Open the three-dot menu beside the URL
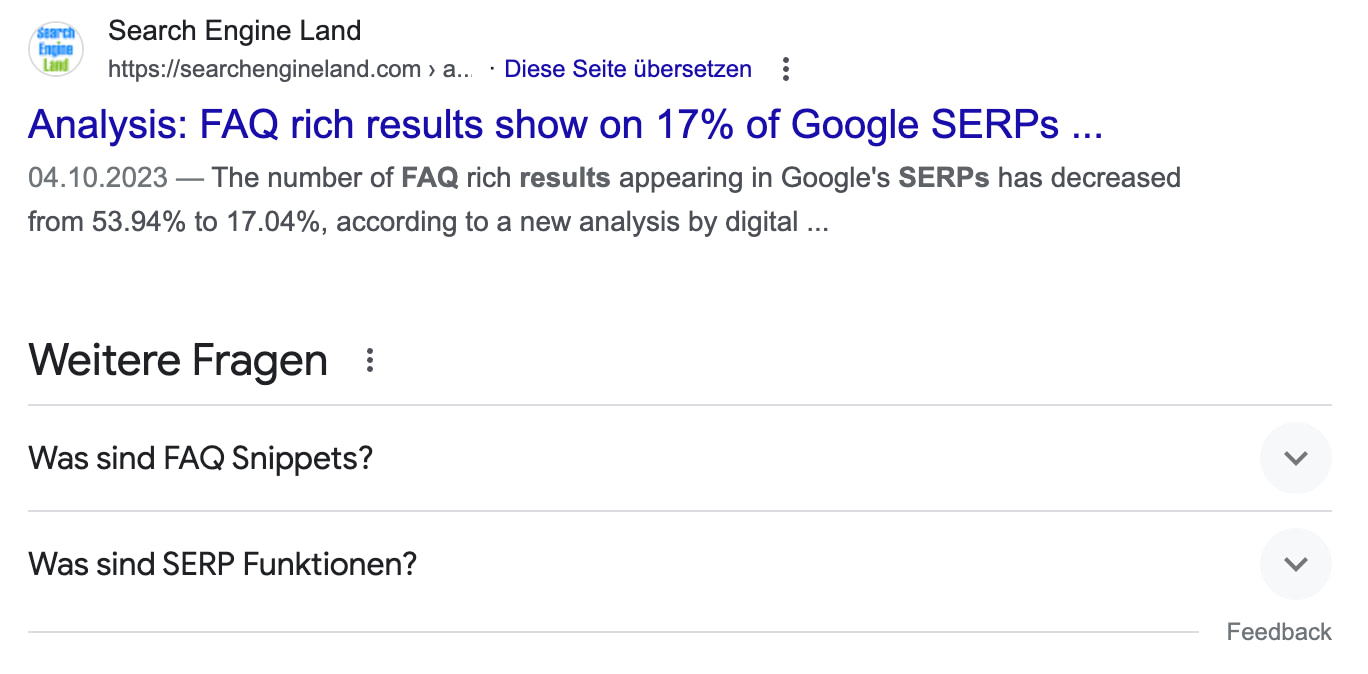1368x674 pixels. [x=786, y=69]
